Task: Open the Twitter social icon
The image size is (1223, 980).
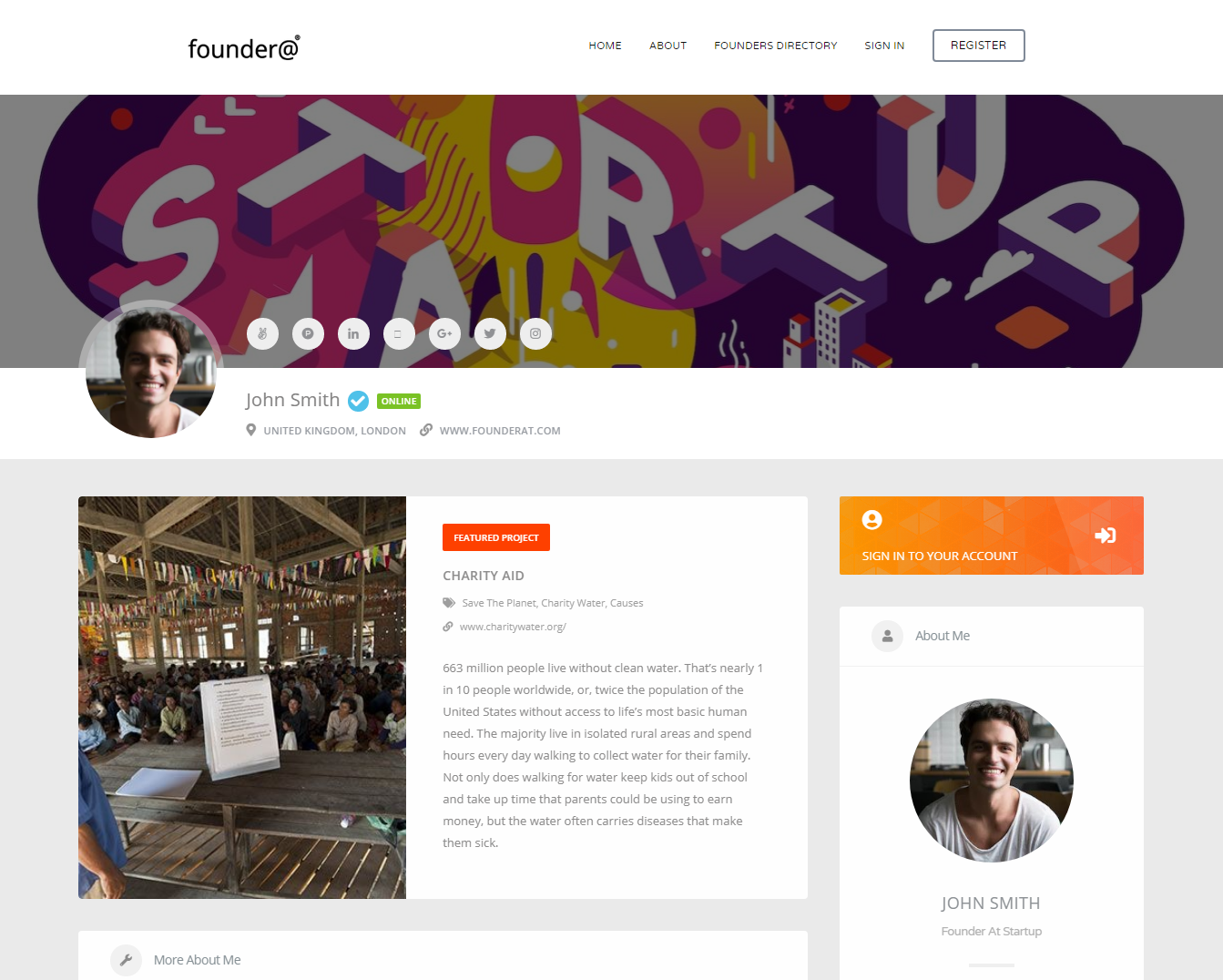Action: [x=490, y=333]
